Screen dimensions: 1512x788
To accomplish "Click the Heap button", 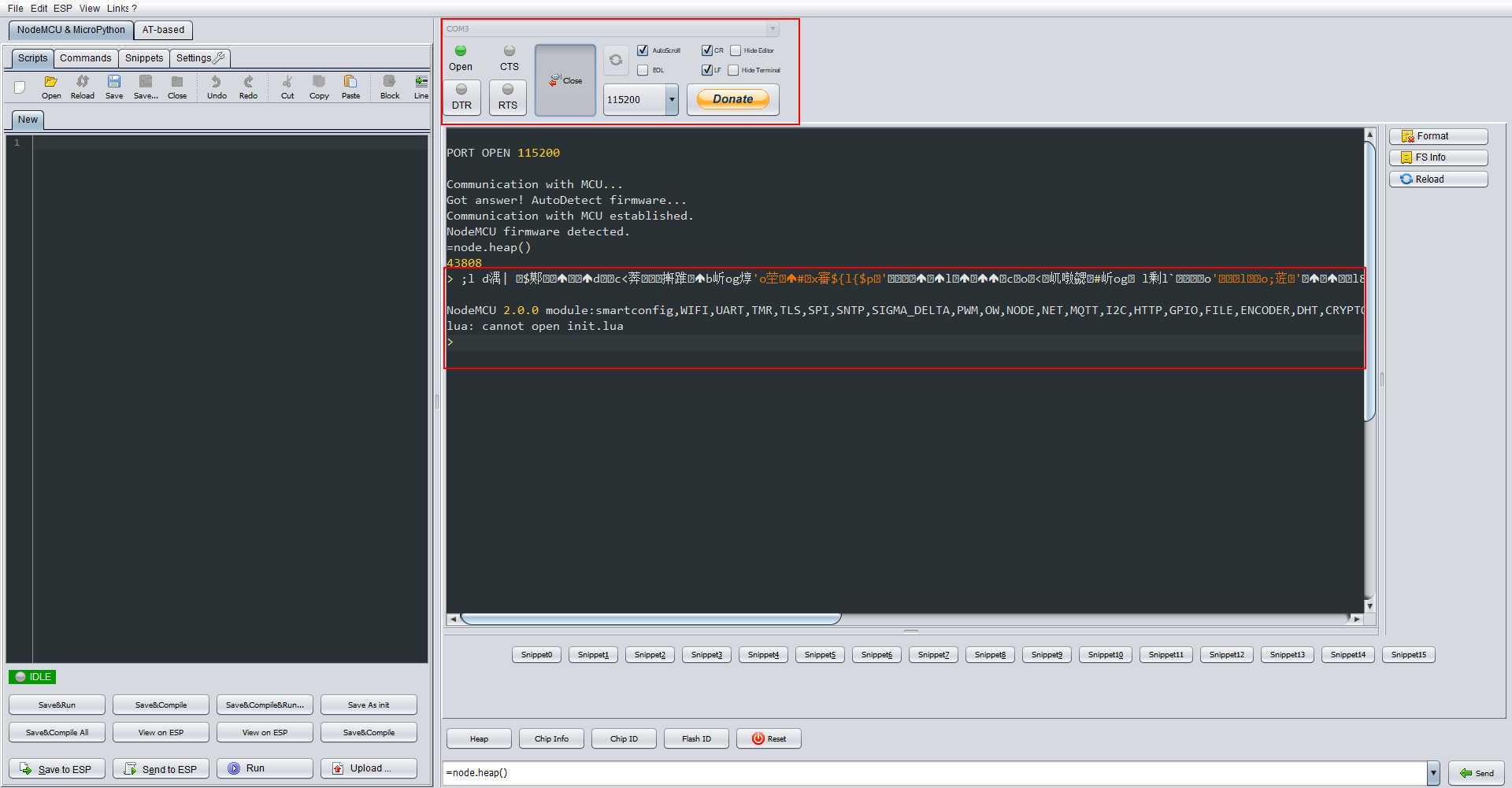I will 479,738.
